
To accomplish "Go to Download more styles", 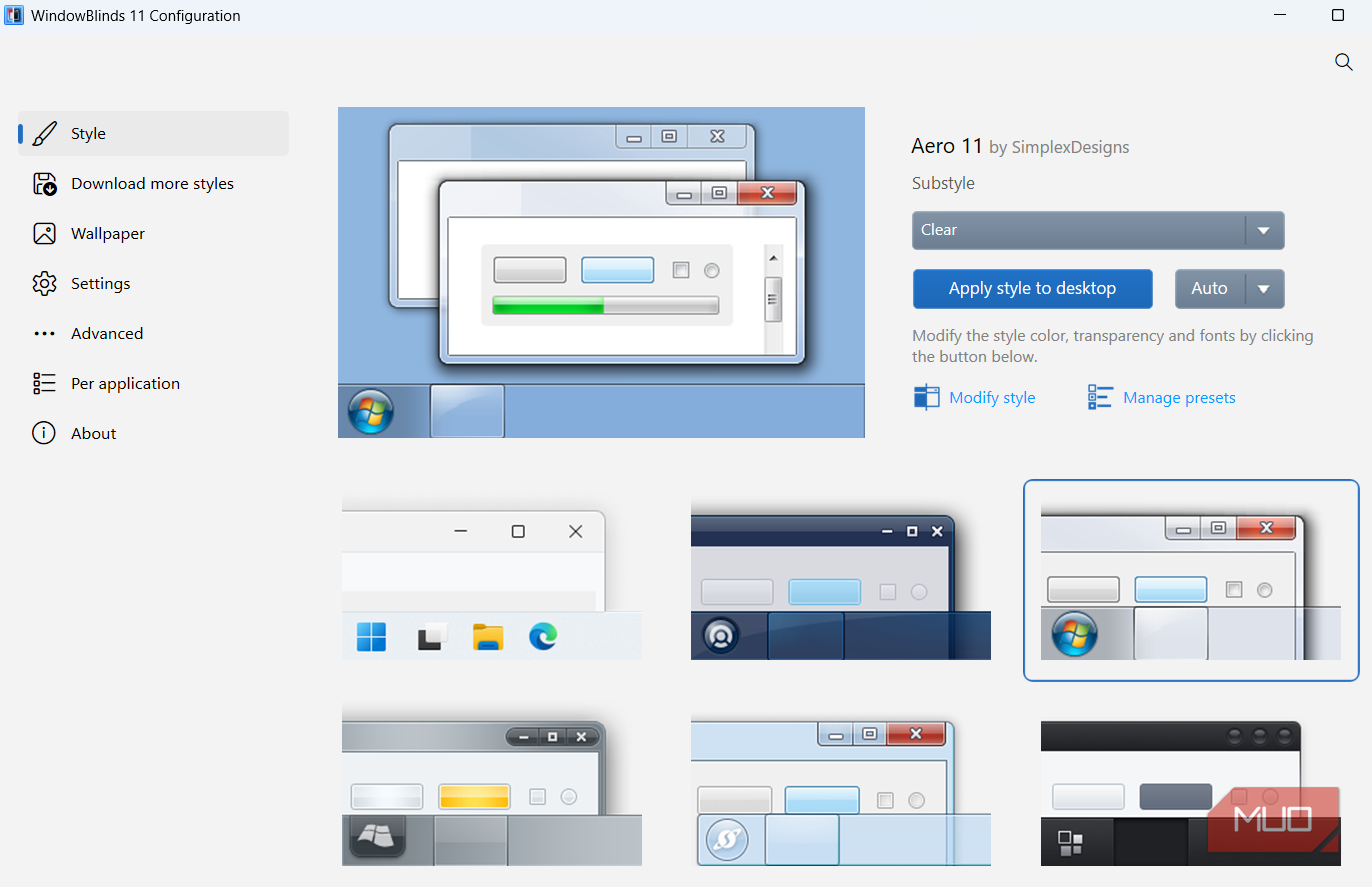I will click(x=153, y=184).
